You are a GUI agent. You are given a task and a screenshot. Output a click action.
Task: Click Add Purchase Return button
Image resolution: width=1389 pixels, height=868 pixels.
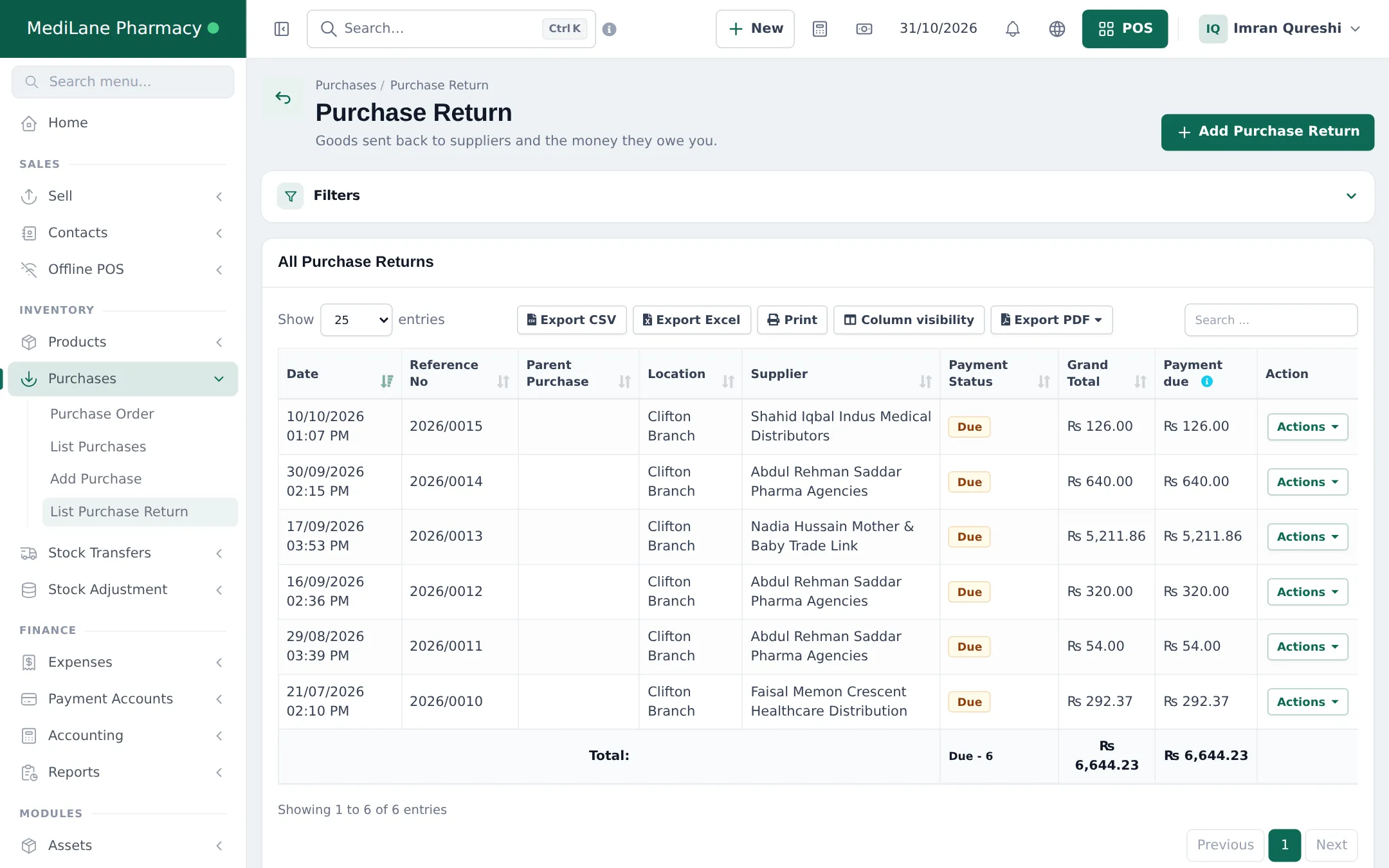(1267, 132)
